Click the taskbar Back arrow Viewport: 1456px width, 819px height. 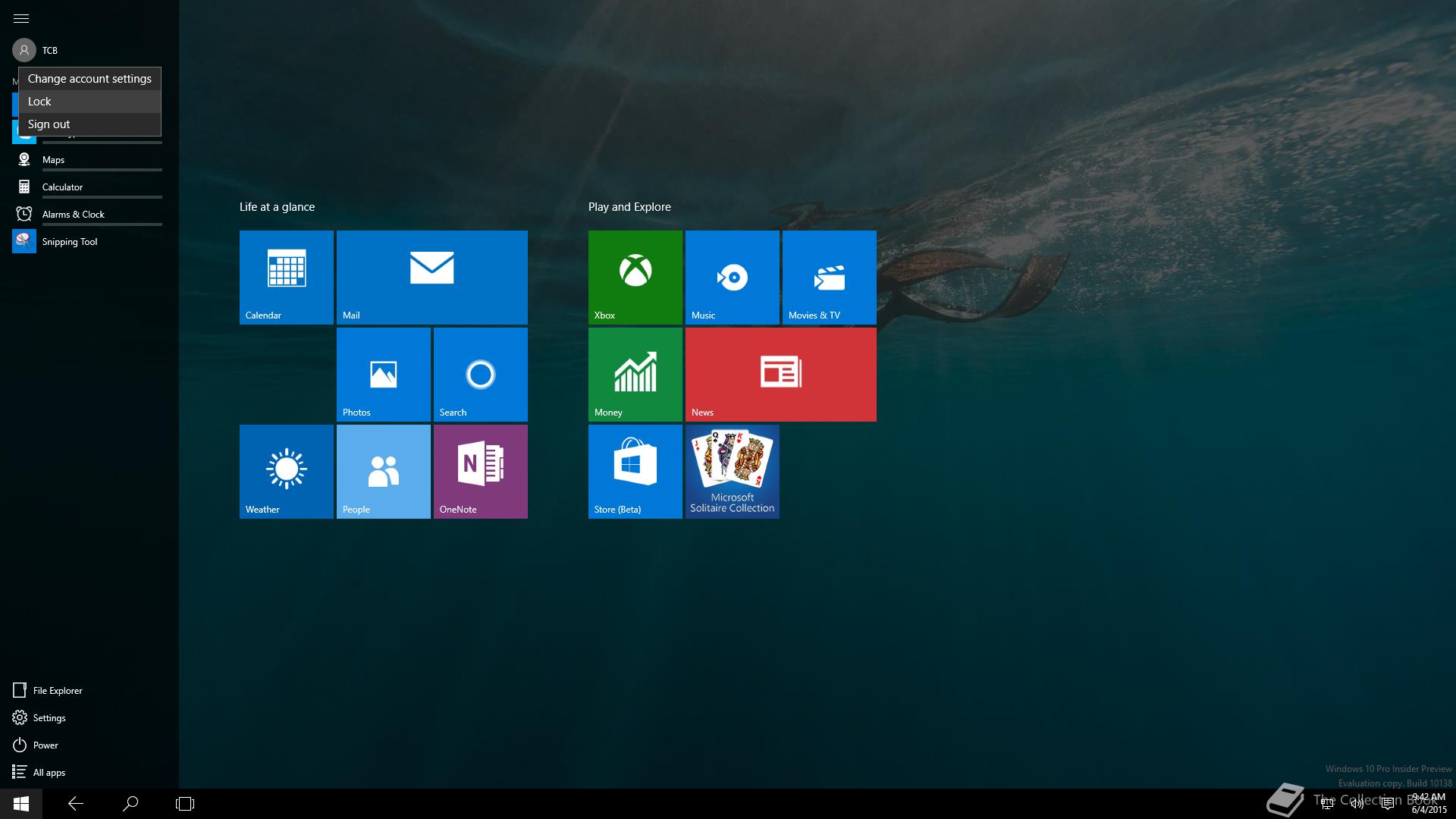click(x=76, y=804)
